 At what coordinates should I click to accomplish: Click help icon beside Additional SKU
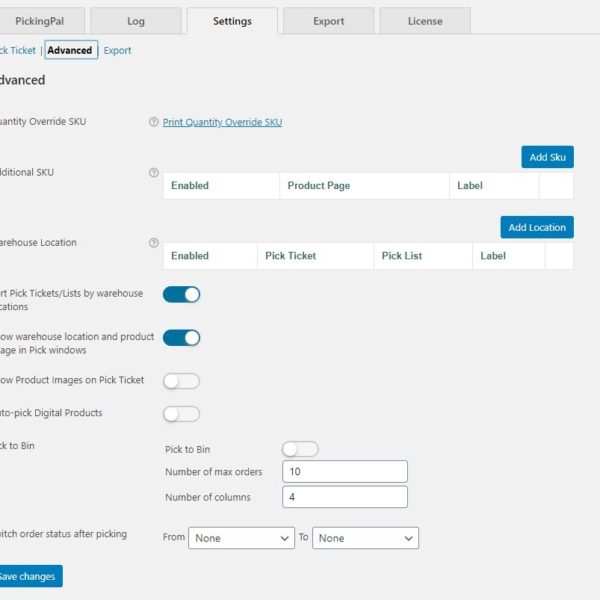[154, 173]
